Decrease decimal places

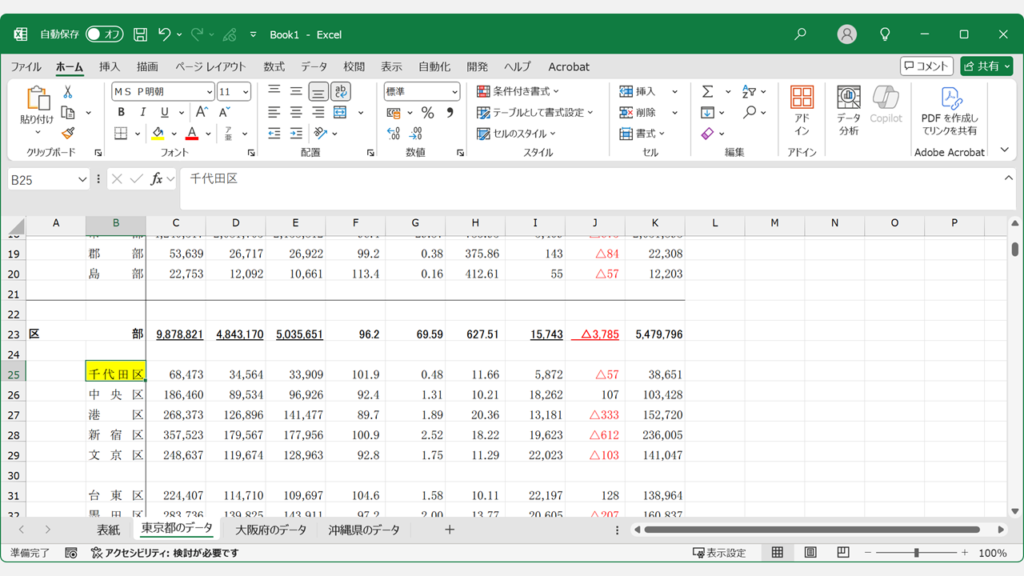coord(416,133)
